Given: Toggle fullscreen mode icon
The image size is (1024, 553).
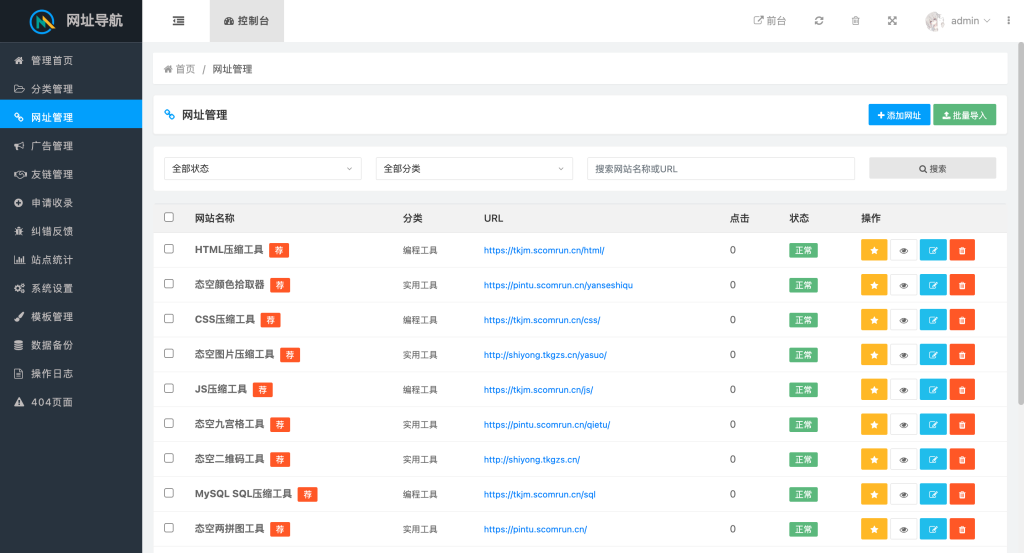Looking at the screenshot, I should [x=892, y=21].
